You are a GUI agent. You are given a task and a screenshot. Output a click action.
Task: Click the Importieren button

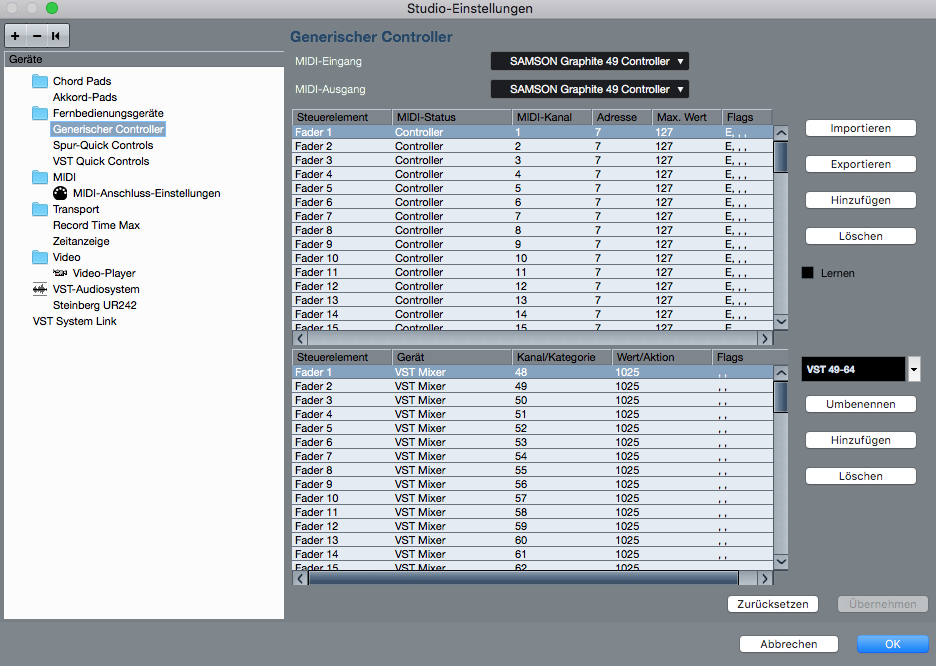click(x=860, y=128)
